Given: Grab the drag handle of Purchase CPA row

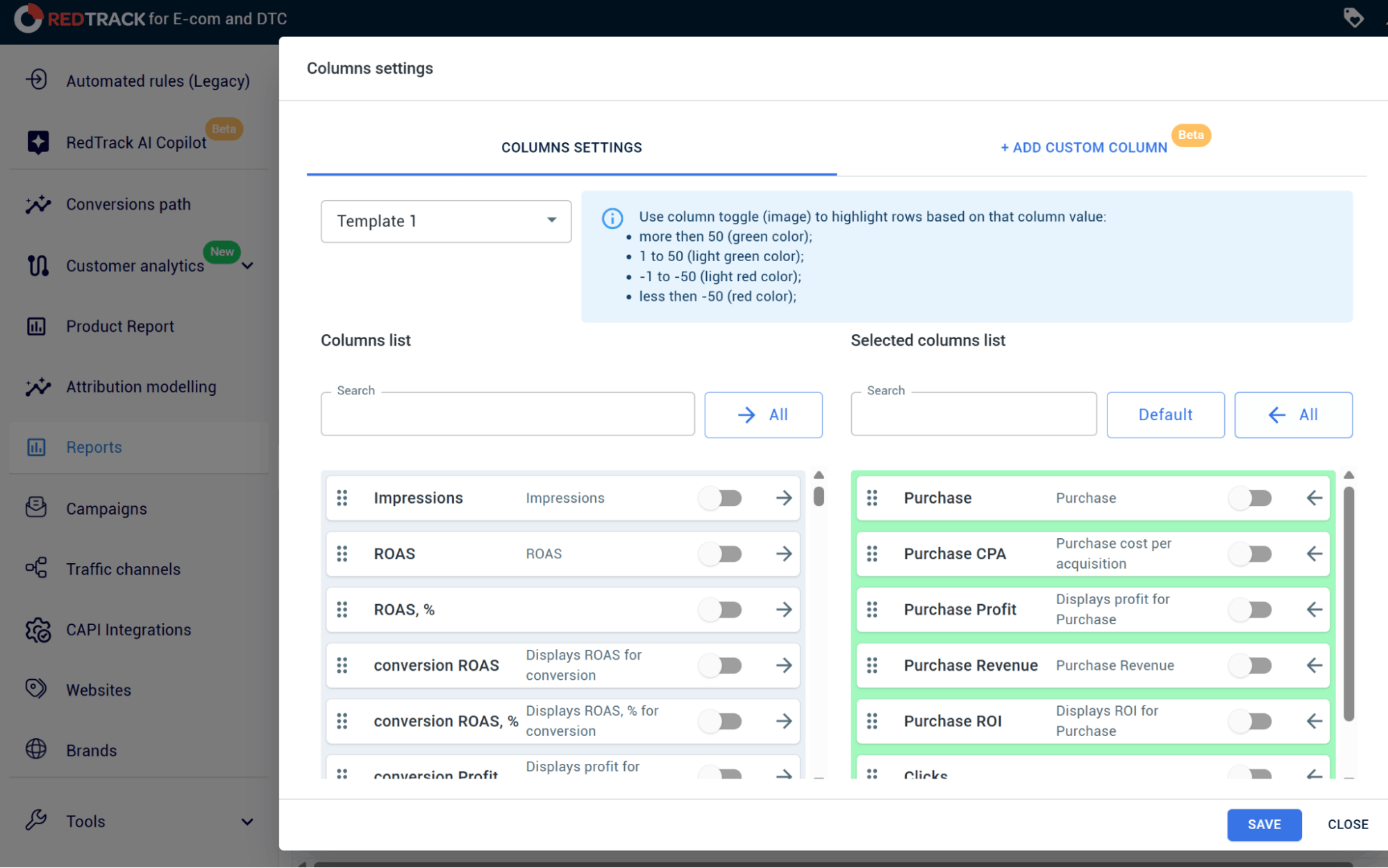Looking at the screenshot, I should (872, 553).
